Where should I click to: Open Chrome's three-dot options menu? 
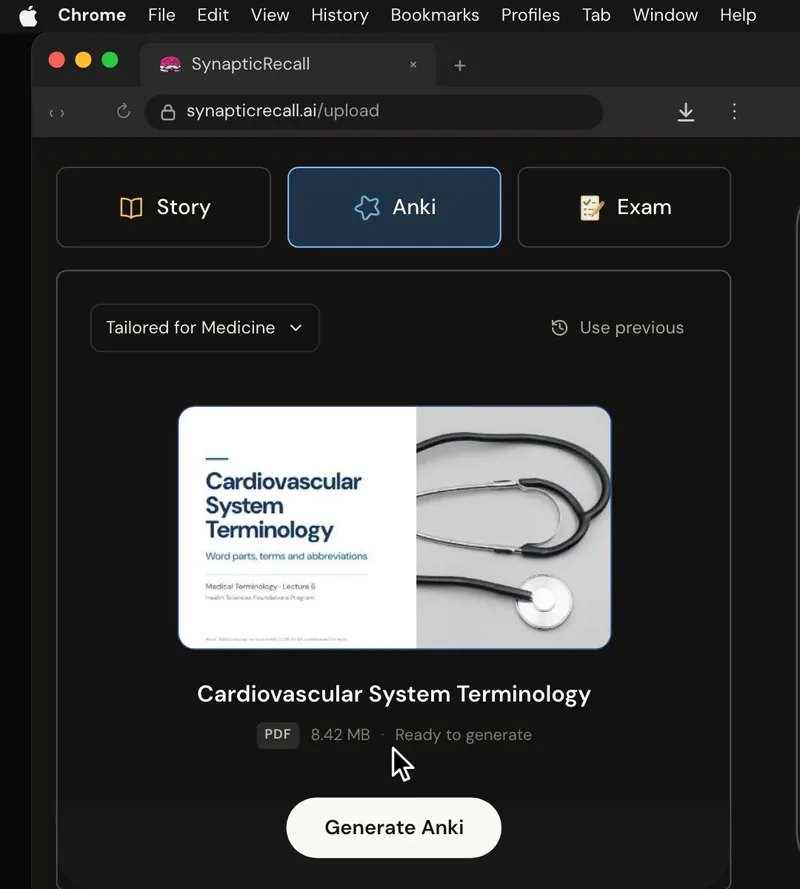[x=734, y=111]
